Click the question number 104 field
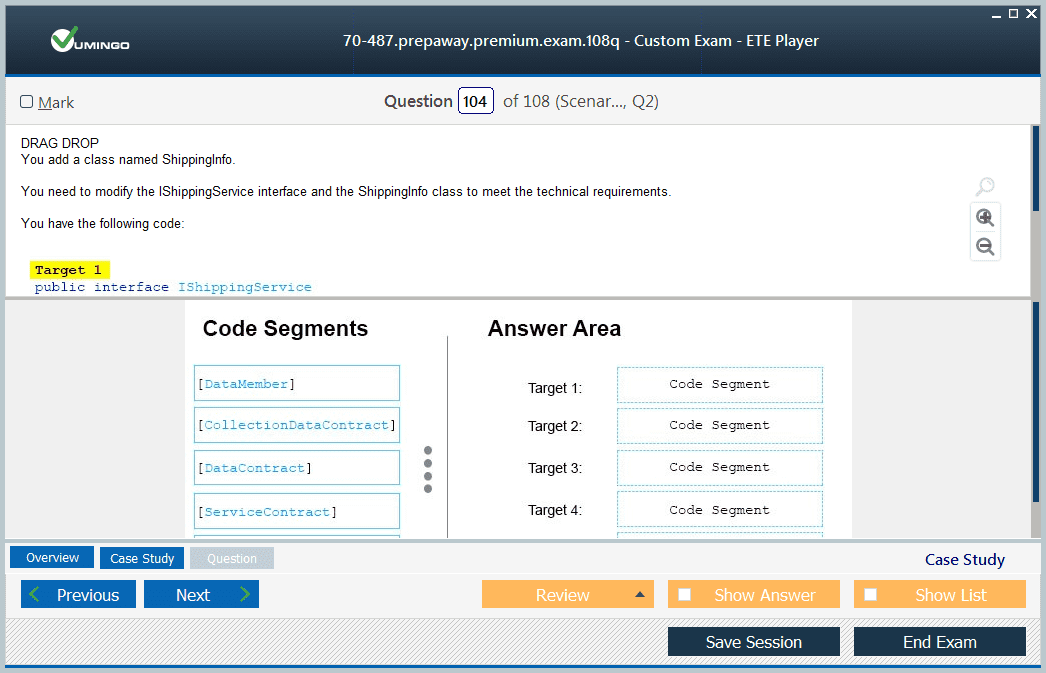This screenshot has height=673, width=1046. pyautogui.click(x=476, y=101)
